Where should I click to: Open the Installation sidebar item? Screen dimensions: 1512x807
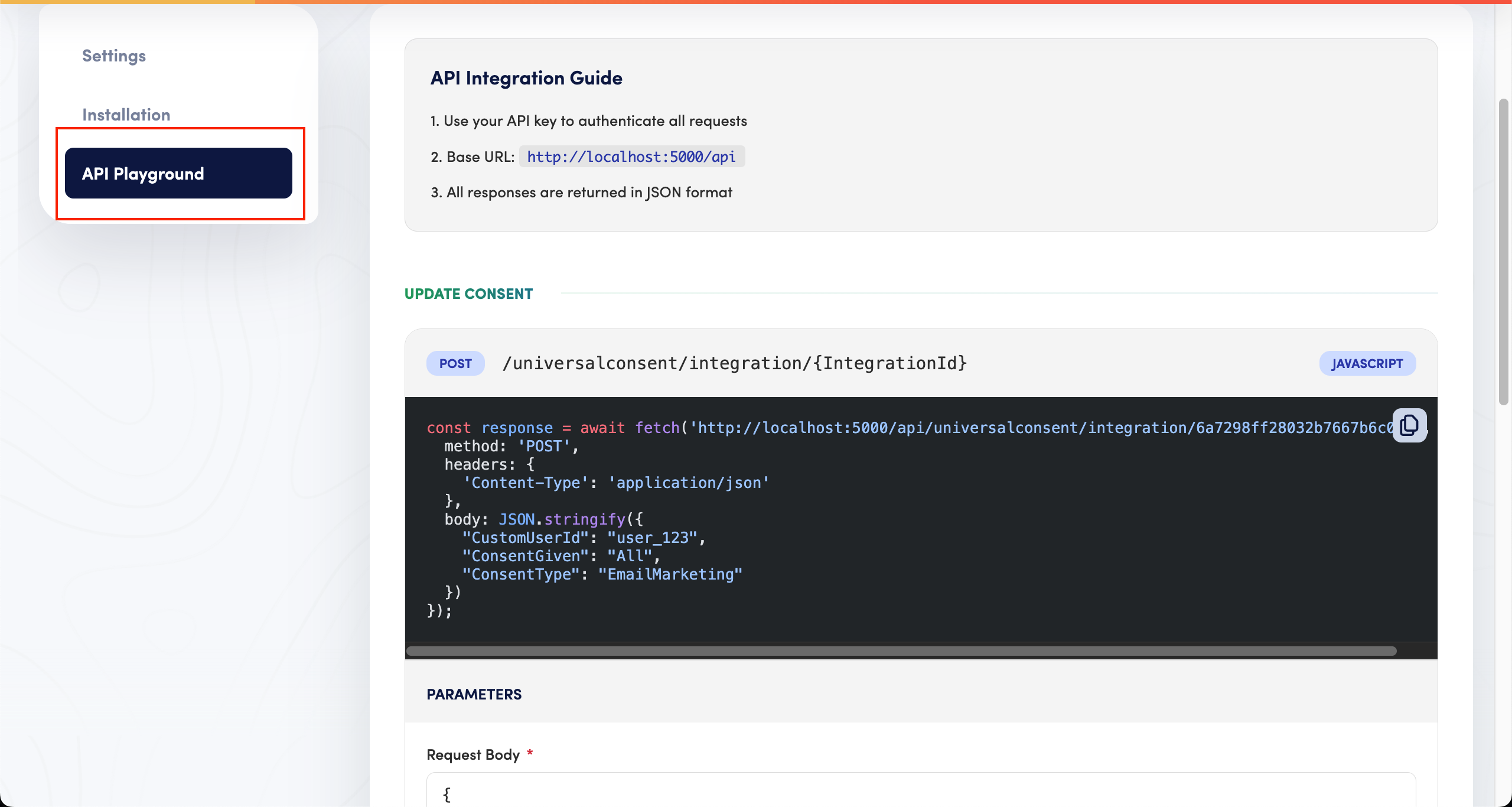[126, 115]
